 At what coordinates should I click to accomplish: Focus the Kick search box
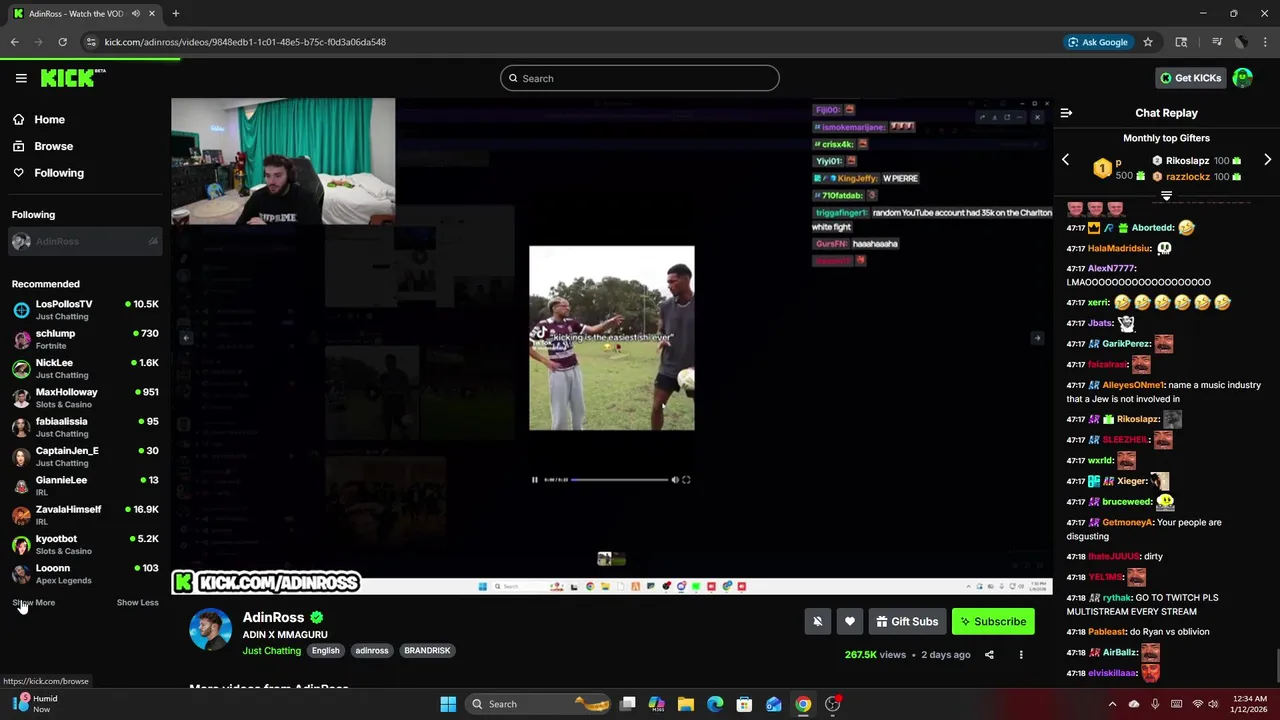tap(640, 78)
